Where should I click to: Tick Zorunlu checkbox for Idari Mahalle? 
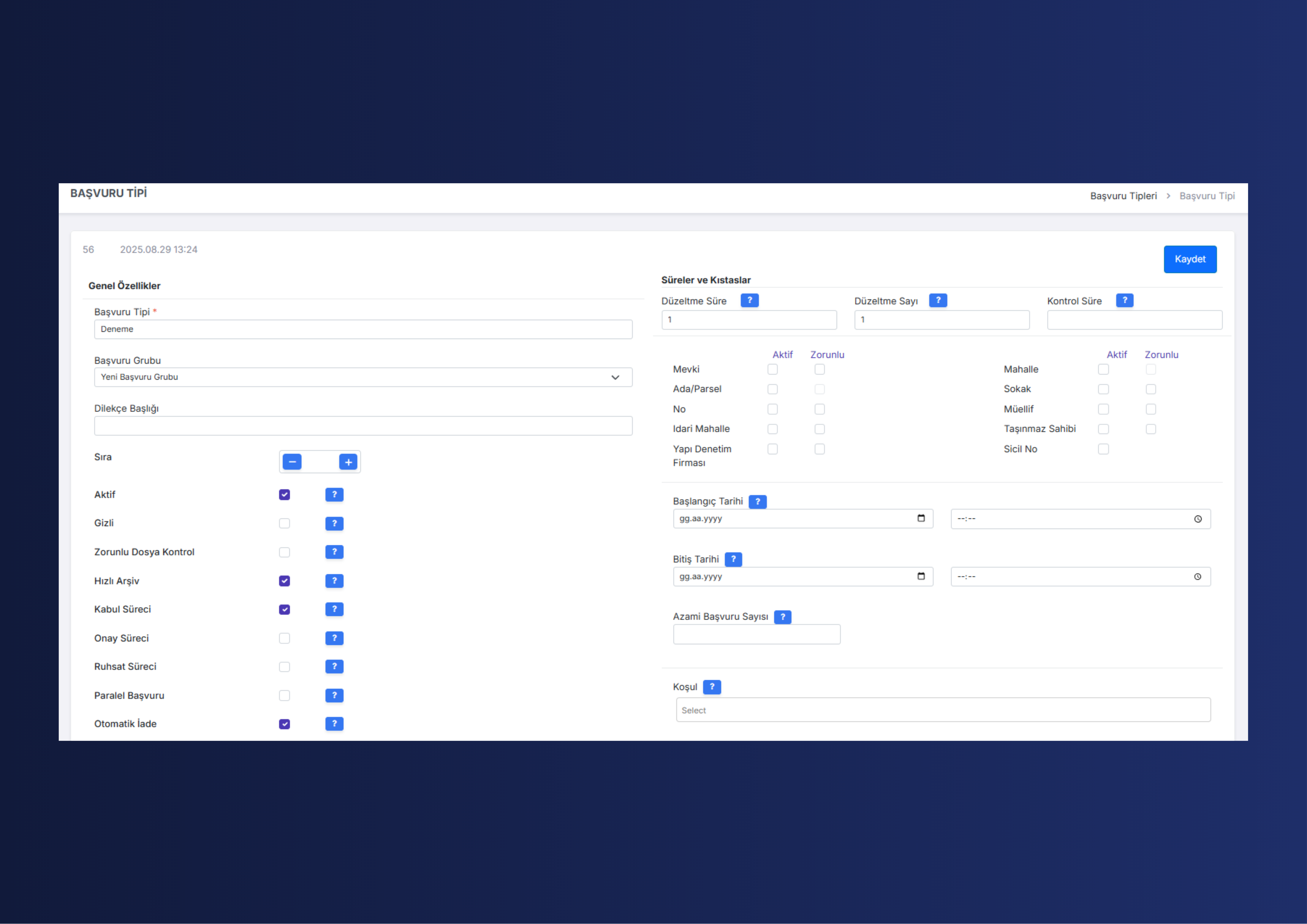click(820, 429)
